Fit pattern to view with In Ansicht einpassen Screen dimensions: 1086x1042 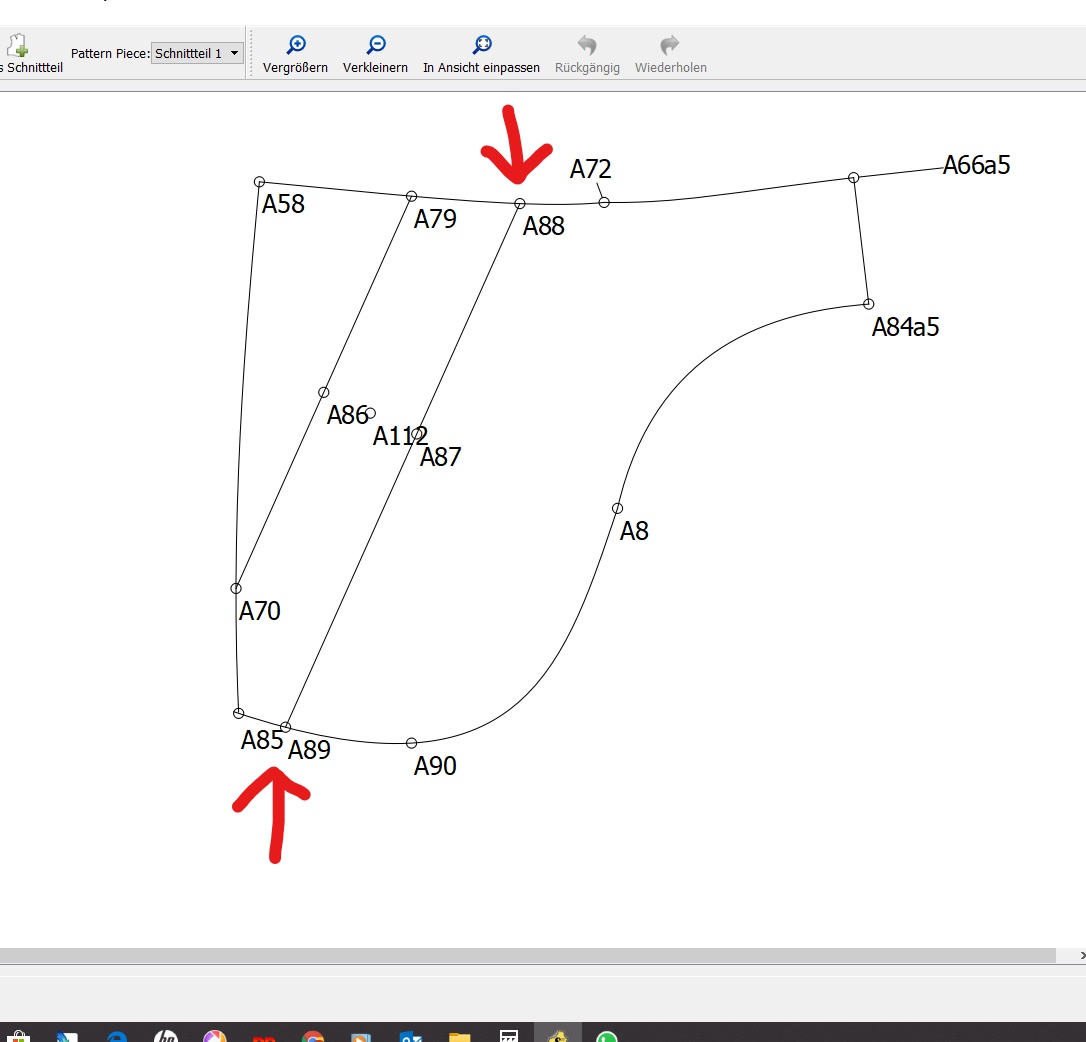481,46
